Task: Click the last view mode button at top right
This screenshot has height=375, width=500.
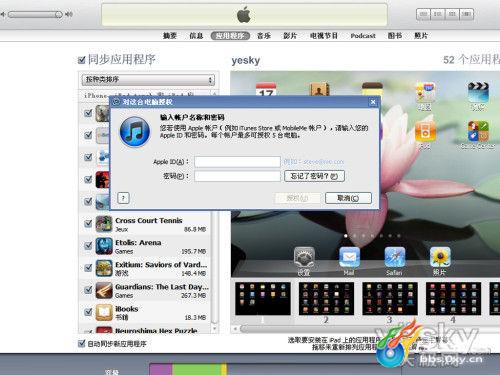Action: click(x=467, y=14)
